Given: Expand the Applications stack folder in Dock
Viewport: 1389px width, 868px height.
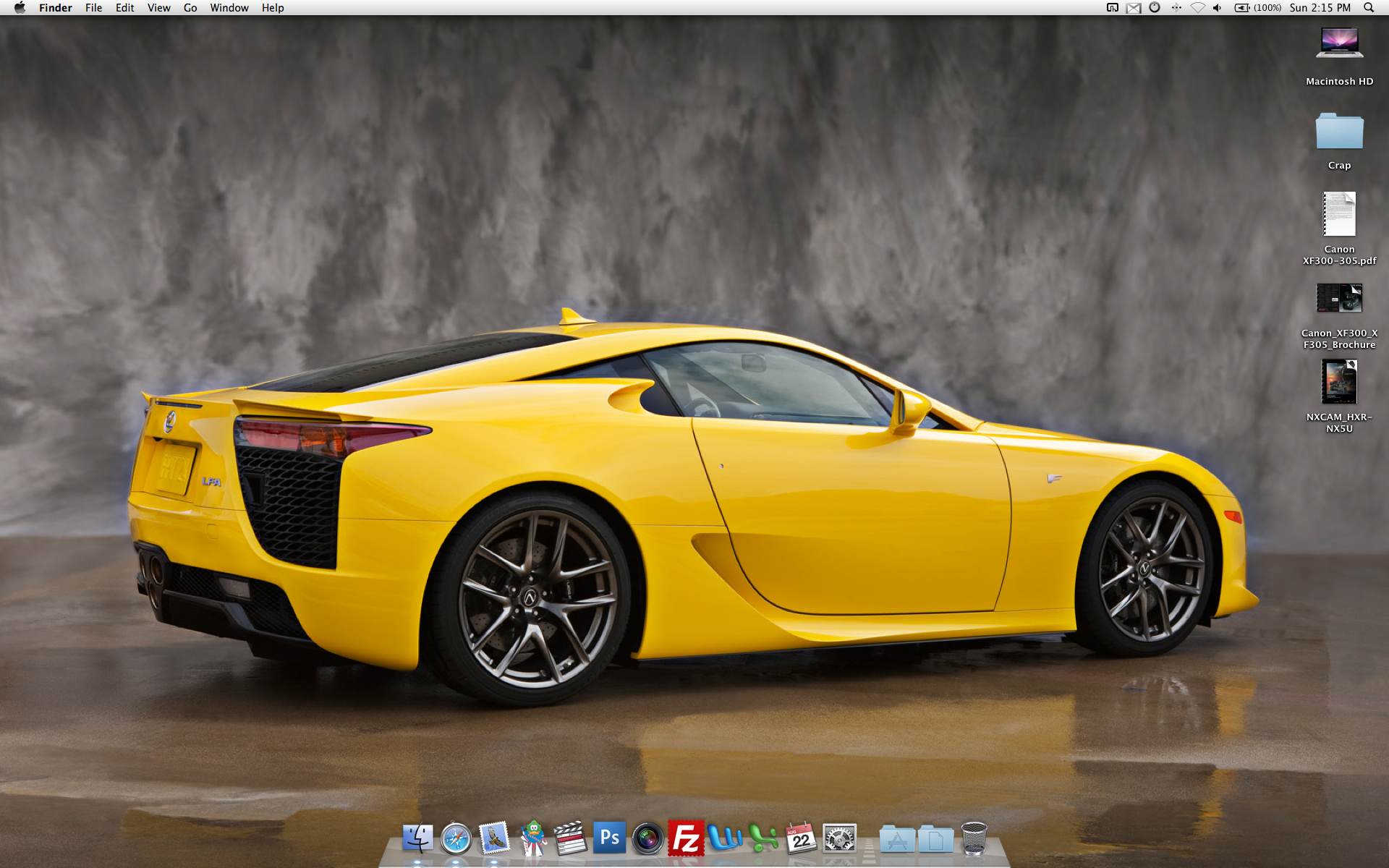Looking at the screenshot, I should 897,839.
